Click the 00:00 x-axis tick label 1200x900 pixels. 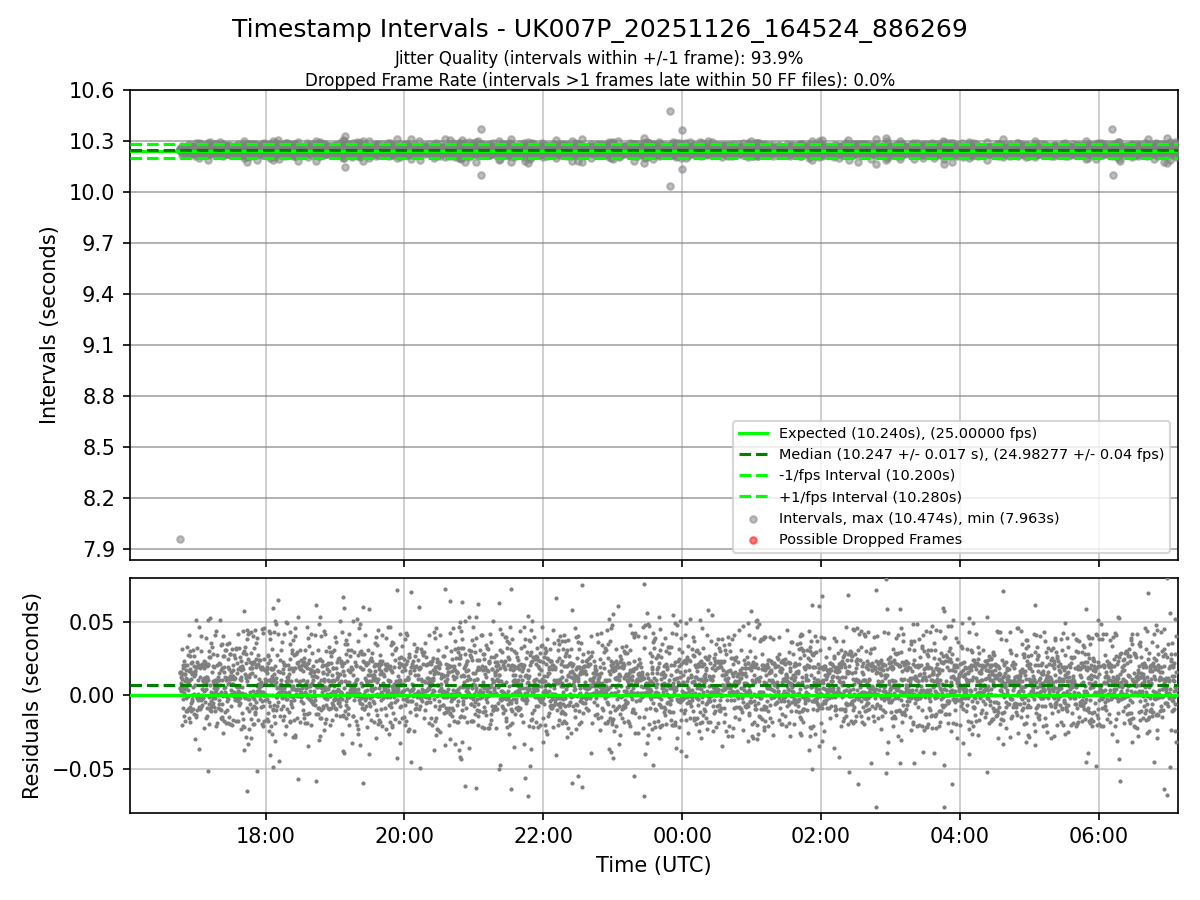click(682, 835)
